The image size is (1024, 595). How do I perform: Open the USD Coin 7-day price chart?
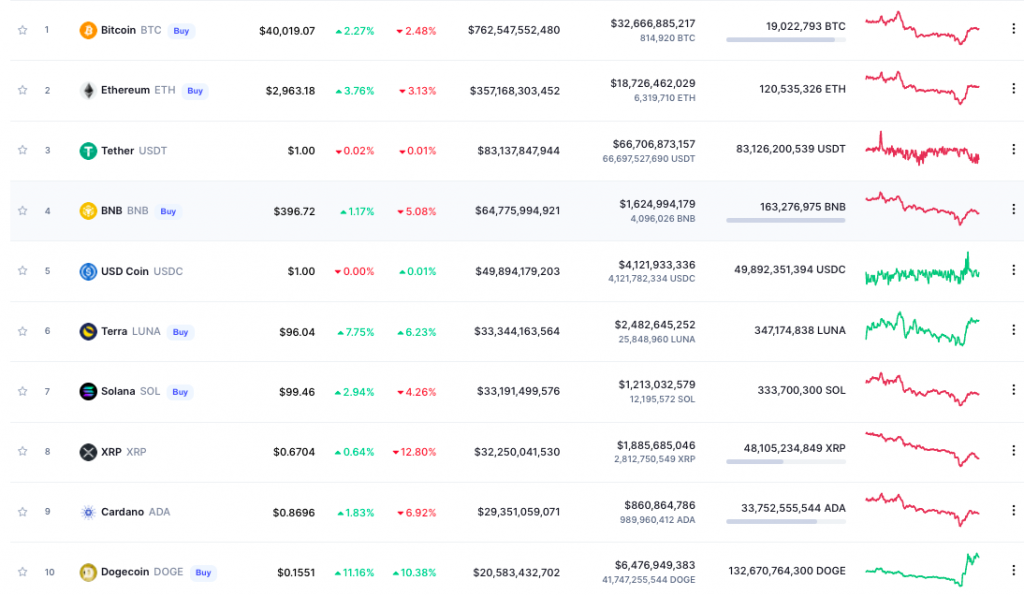pos(922,270)
